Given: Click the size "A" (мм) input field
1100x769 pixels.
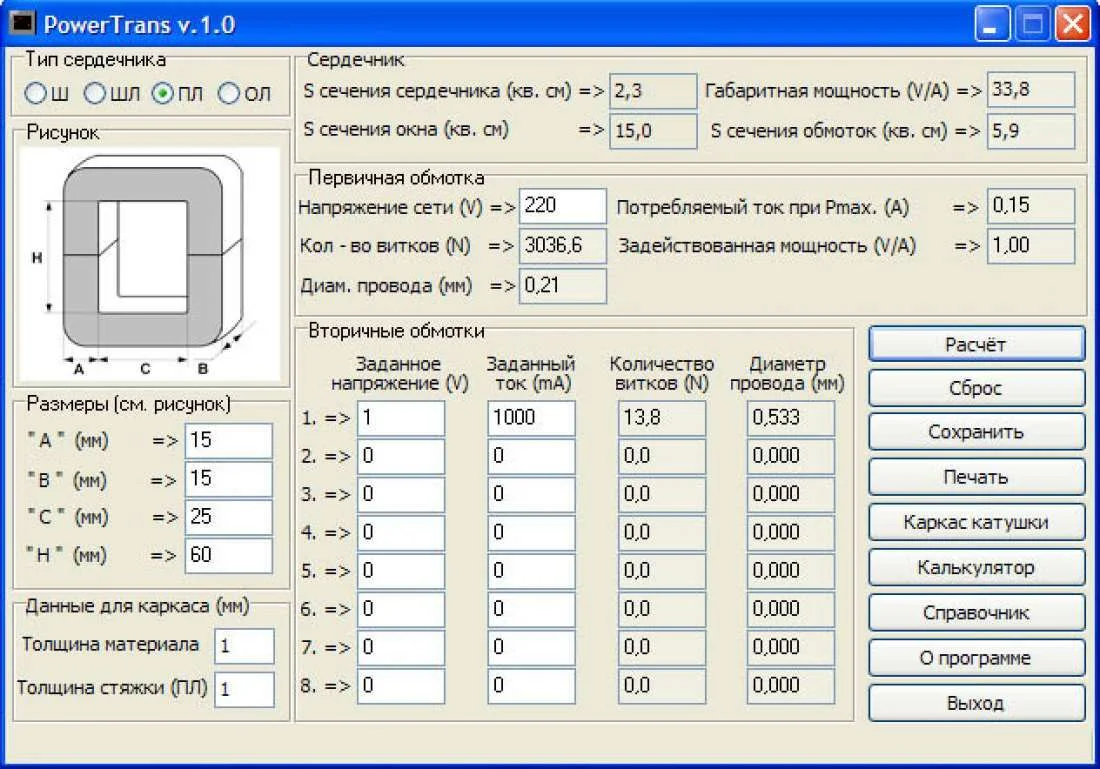Looking at the screenshot, I should tap(228, 440).
